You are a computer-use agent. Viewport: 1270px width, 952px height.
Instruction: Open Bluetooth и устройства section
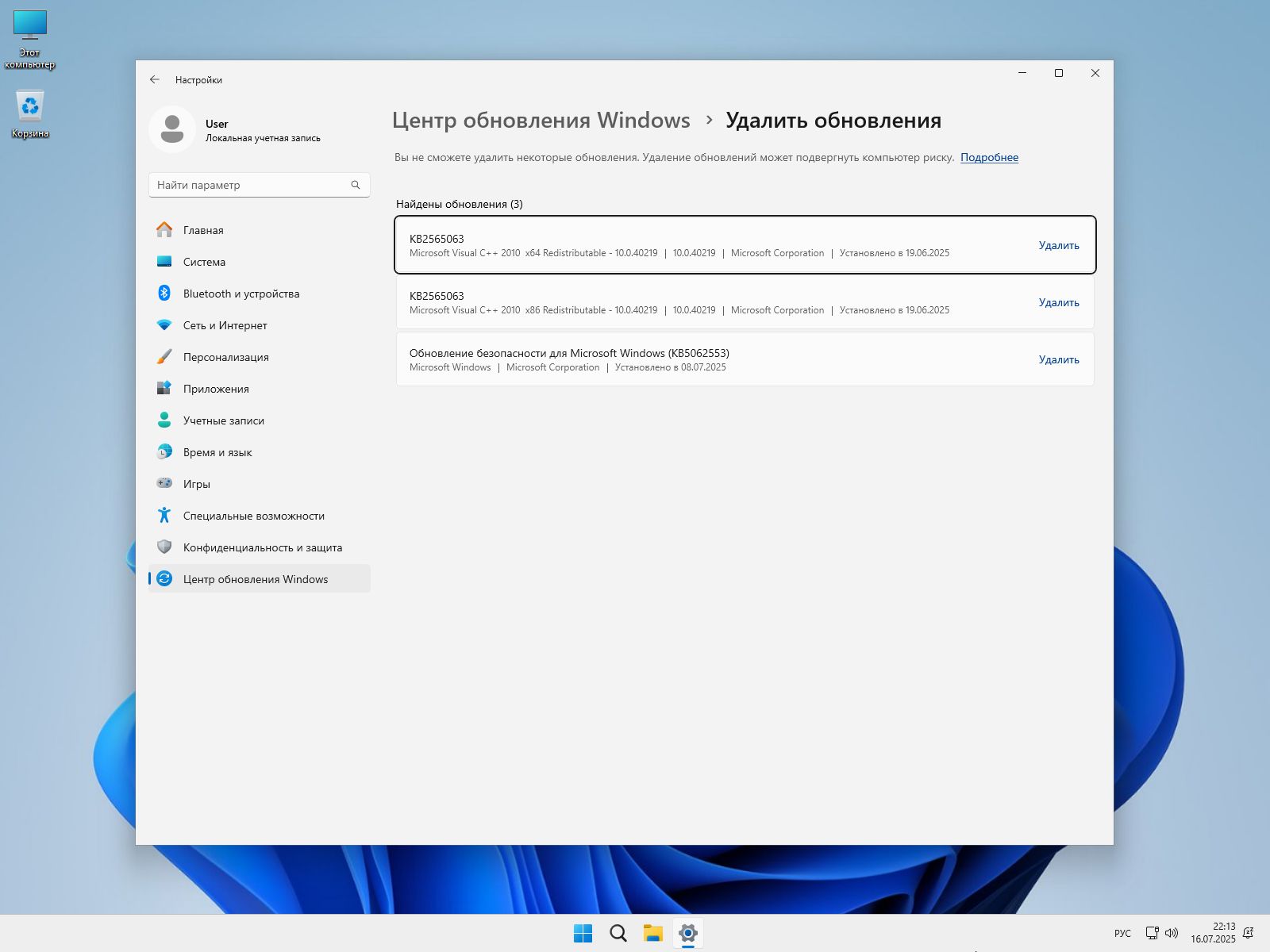pos(260,294)
